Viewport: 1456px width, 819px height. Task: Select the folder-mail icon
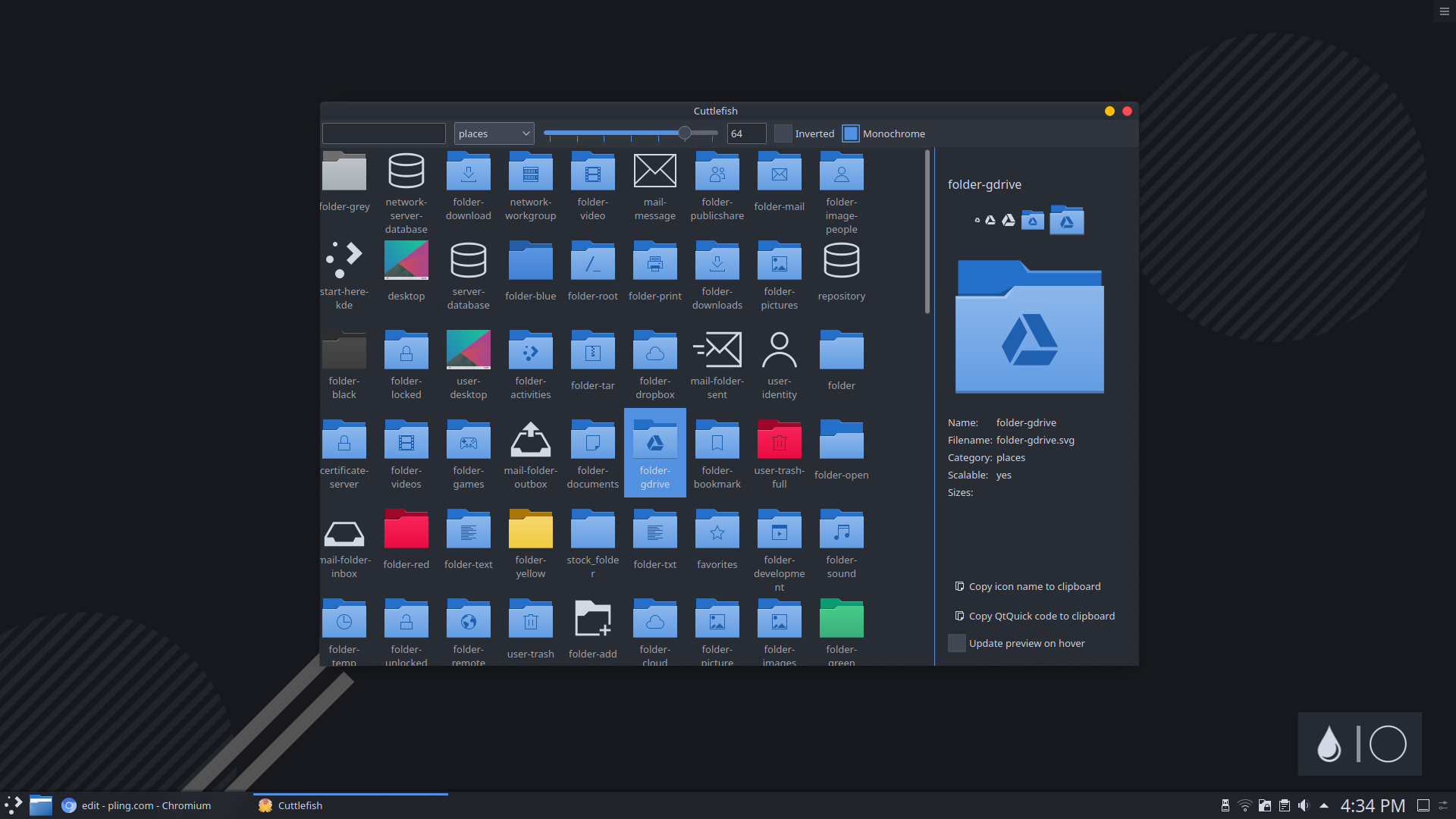click(780, 171)
